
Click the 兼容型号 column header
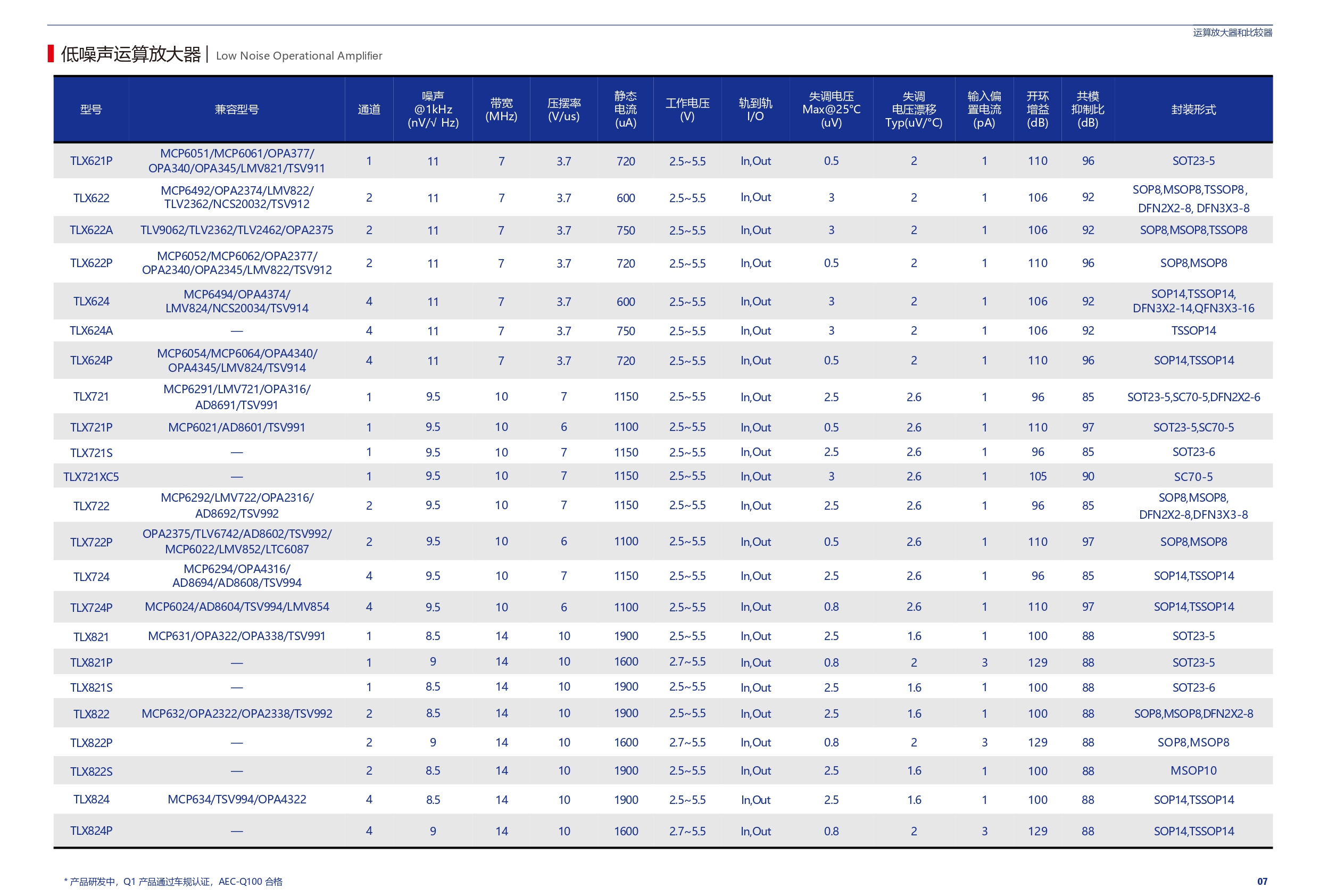236,110
